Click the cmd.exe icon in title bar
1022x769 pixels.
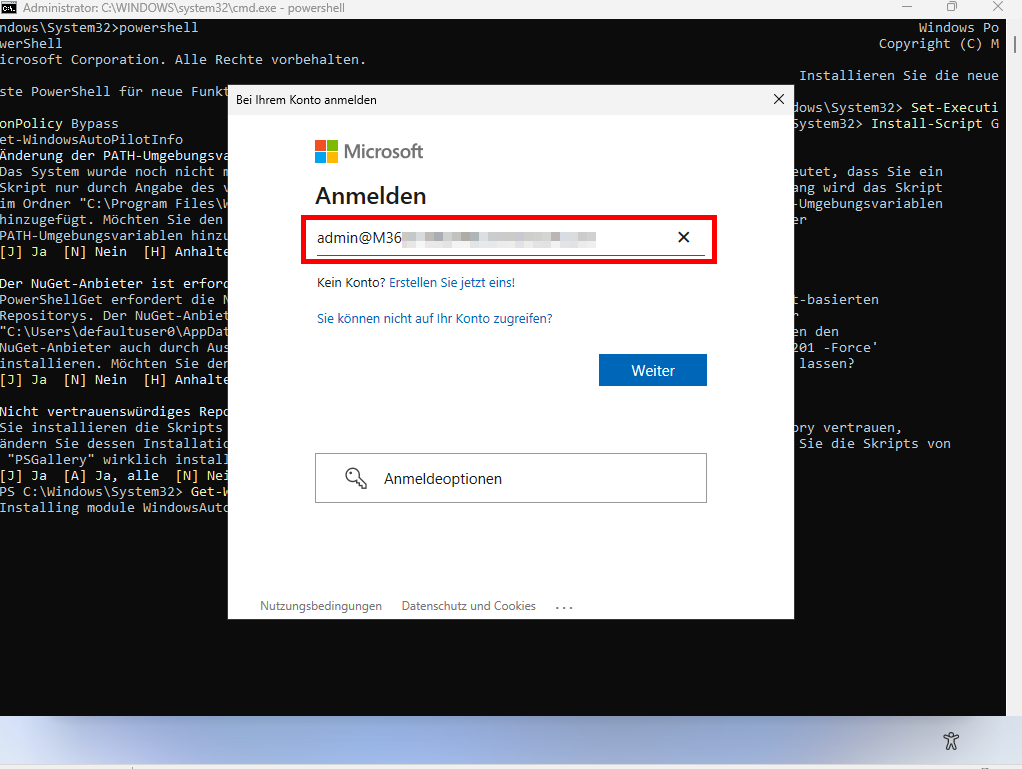point(8,8)
